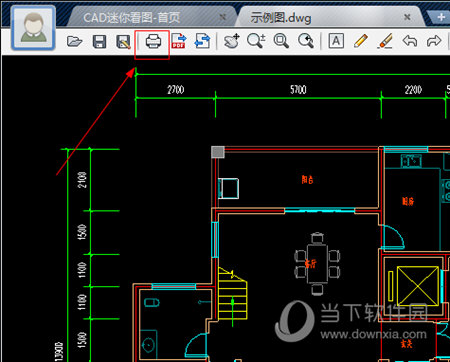
Task: Activate the zoom in/out magnifier
Action: (x=256, y=41)
